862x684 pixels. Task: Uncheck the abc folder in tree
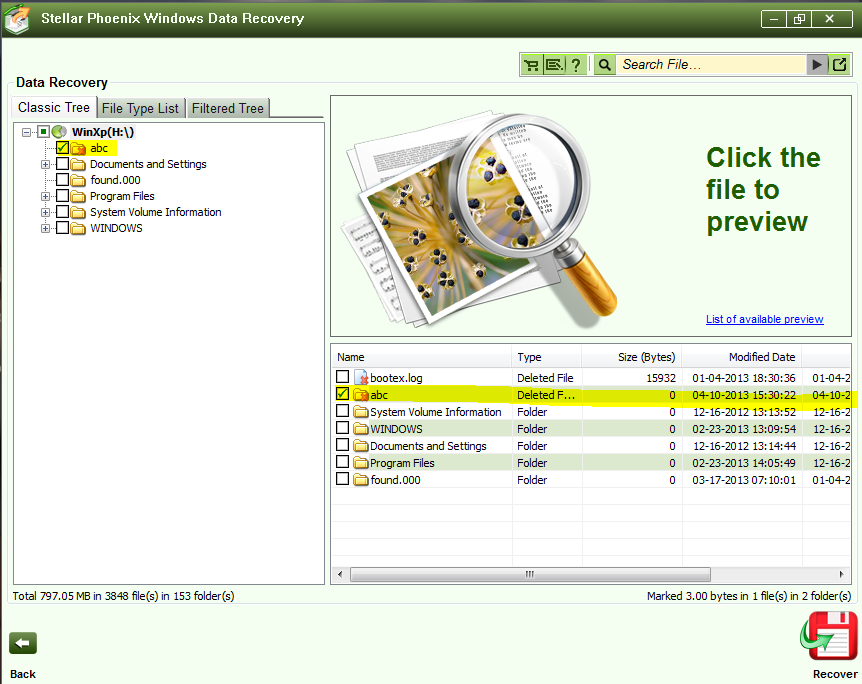pos(62,148)
